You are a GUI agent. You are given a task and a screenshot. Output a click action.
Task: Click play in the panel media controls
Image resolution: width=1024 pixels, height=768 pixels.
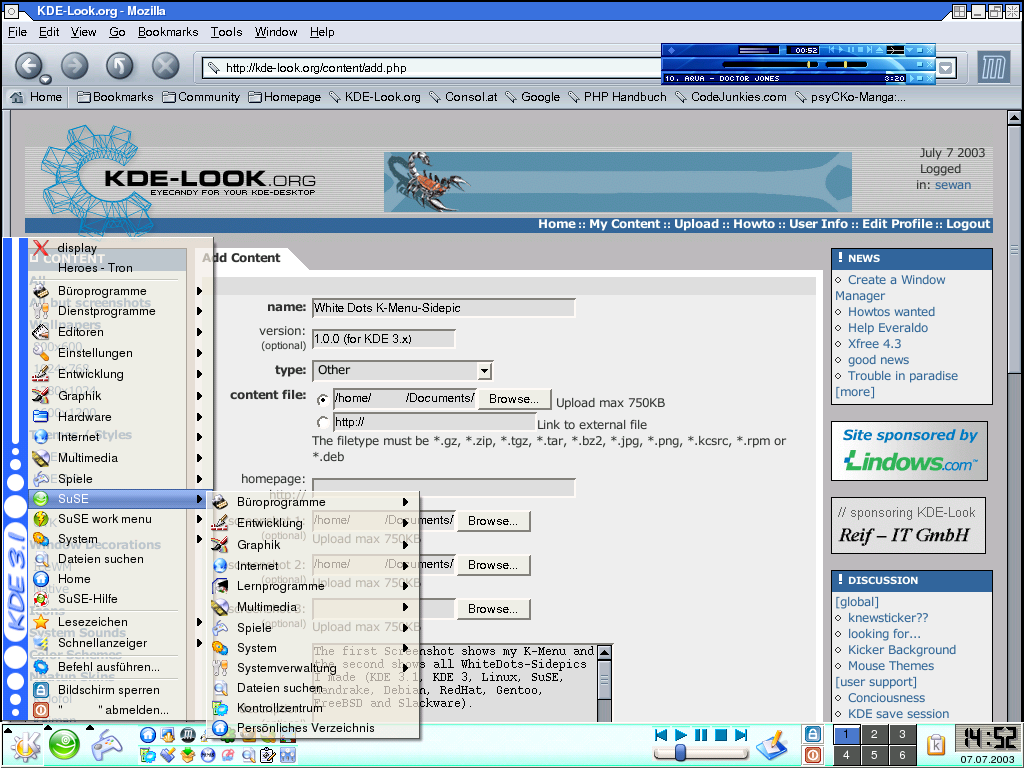point(680,735)
